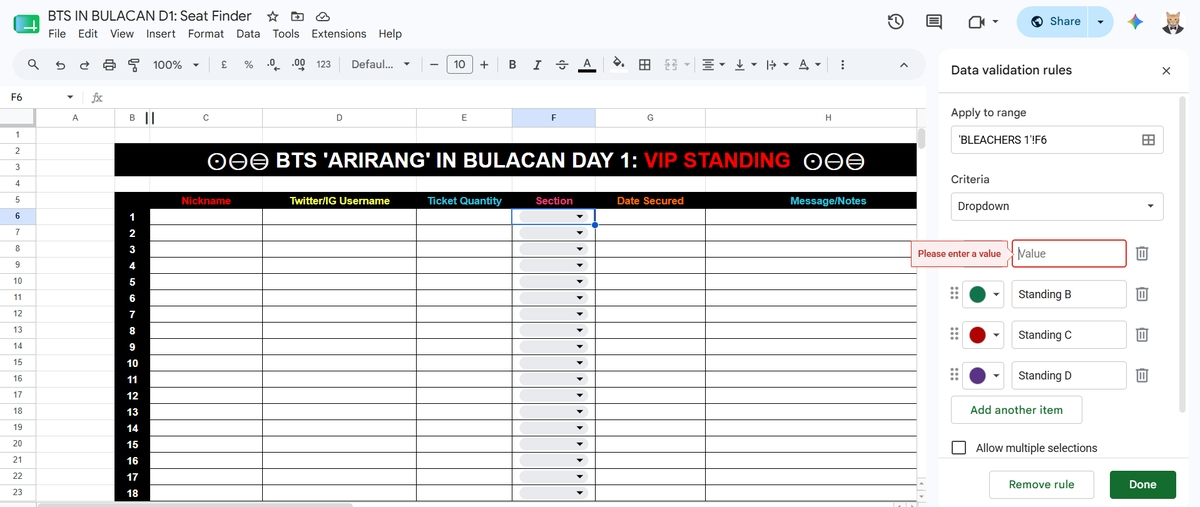Delete the Standing B item
This screenshot has width=1200, height=507.
point(1142,294)
